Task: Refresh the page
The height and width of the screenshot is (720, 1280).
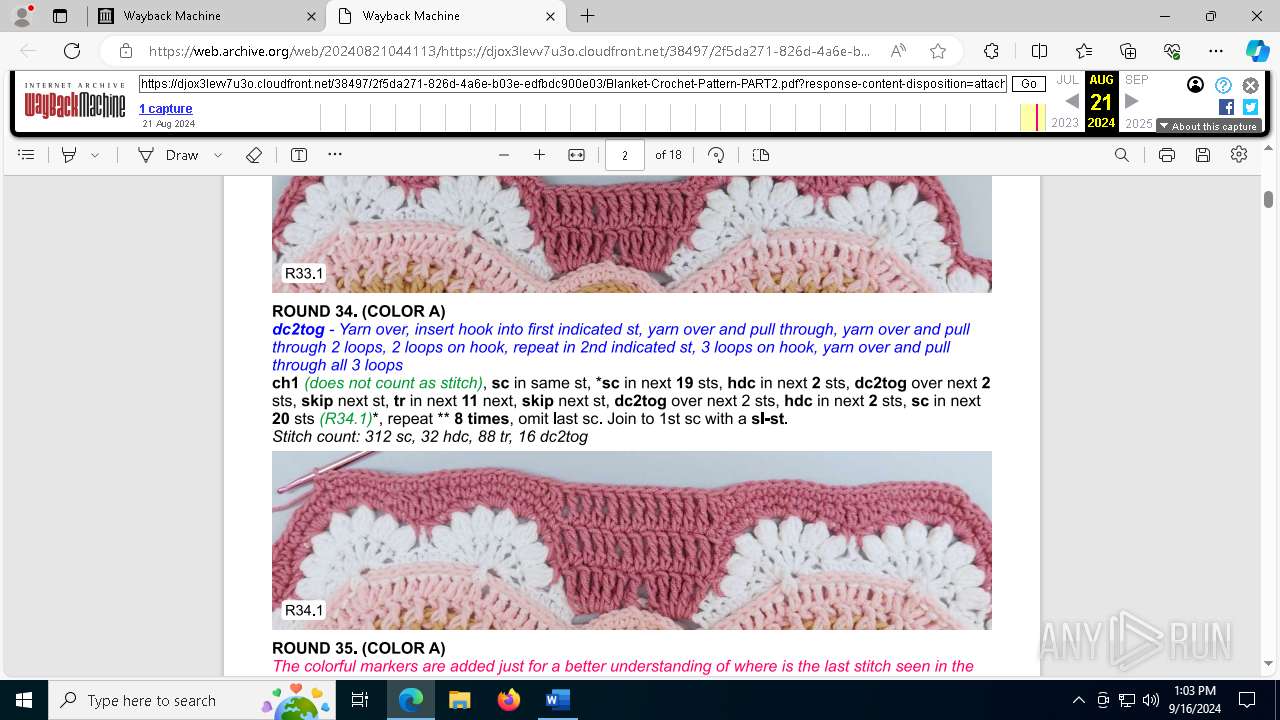Action: (x=72, y=51)
